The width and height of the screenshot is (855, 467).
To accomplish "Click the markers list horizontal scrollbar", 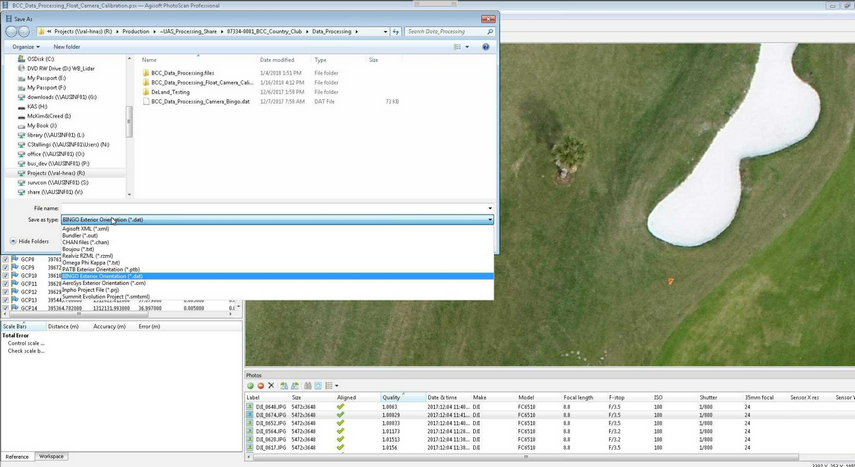I will (x=79, y=314).
